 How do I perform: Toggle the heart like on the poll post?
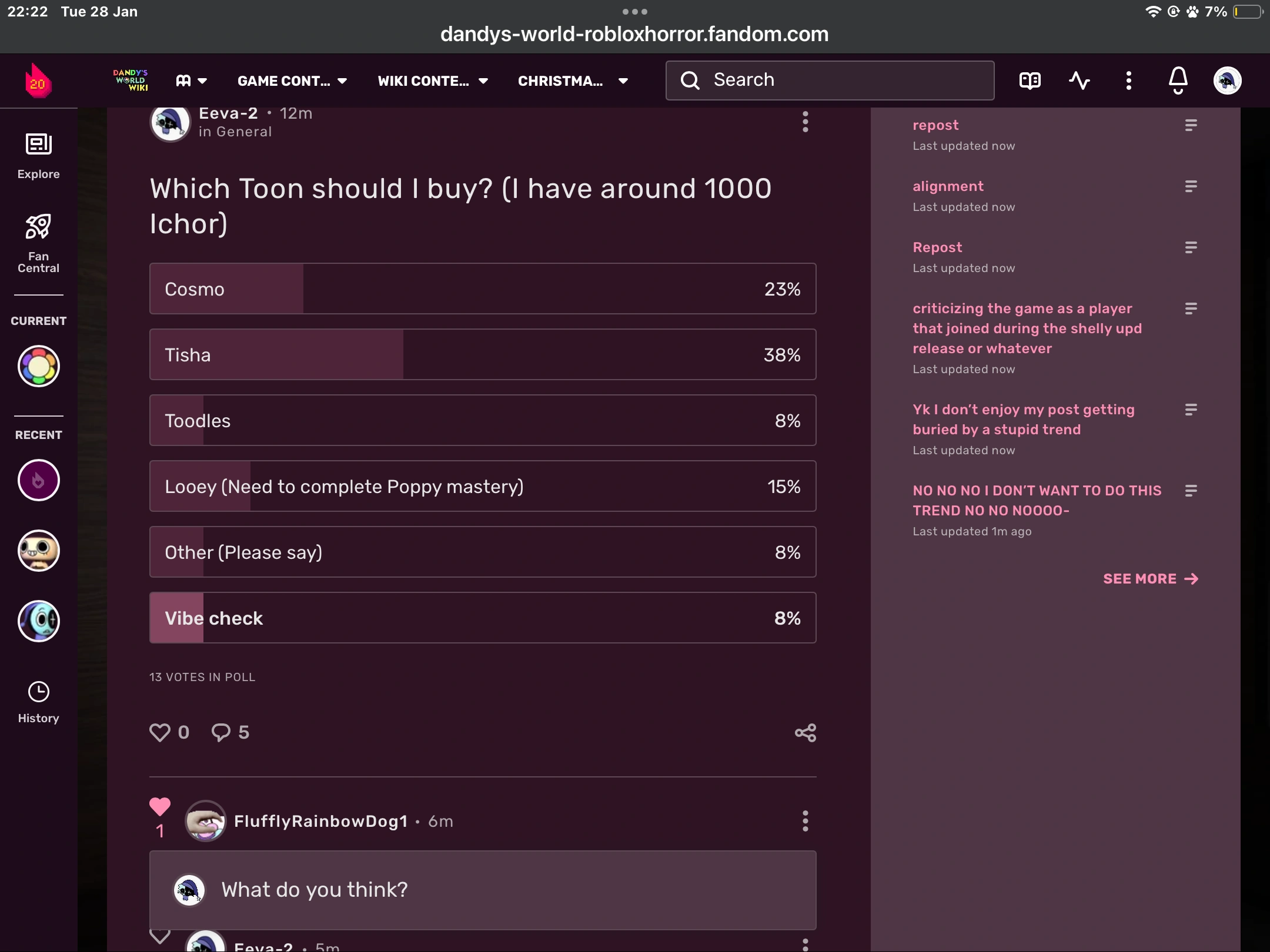(x=160, y=732)
